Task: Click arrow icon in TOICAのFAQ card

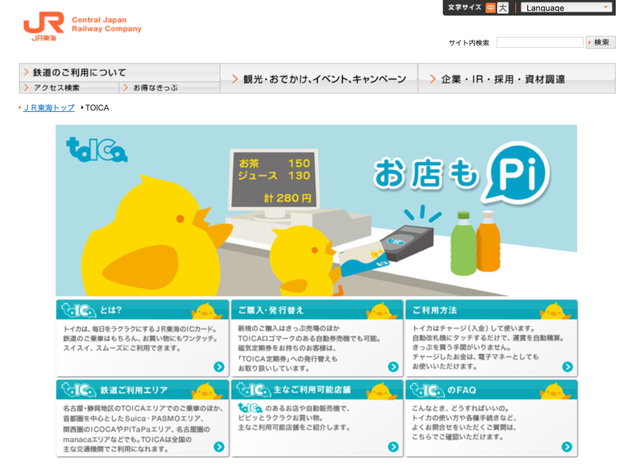Action: pos(567,447)
